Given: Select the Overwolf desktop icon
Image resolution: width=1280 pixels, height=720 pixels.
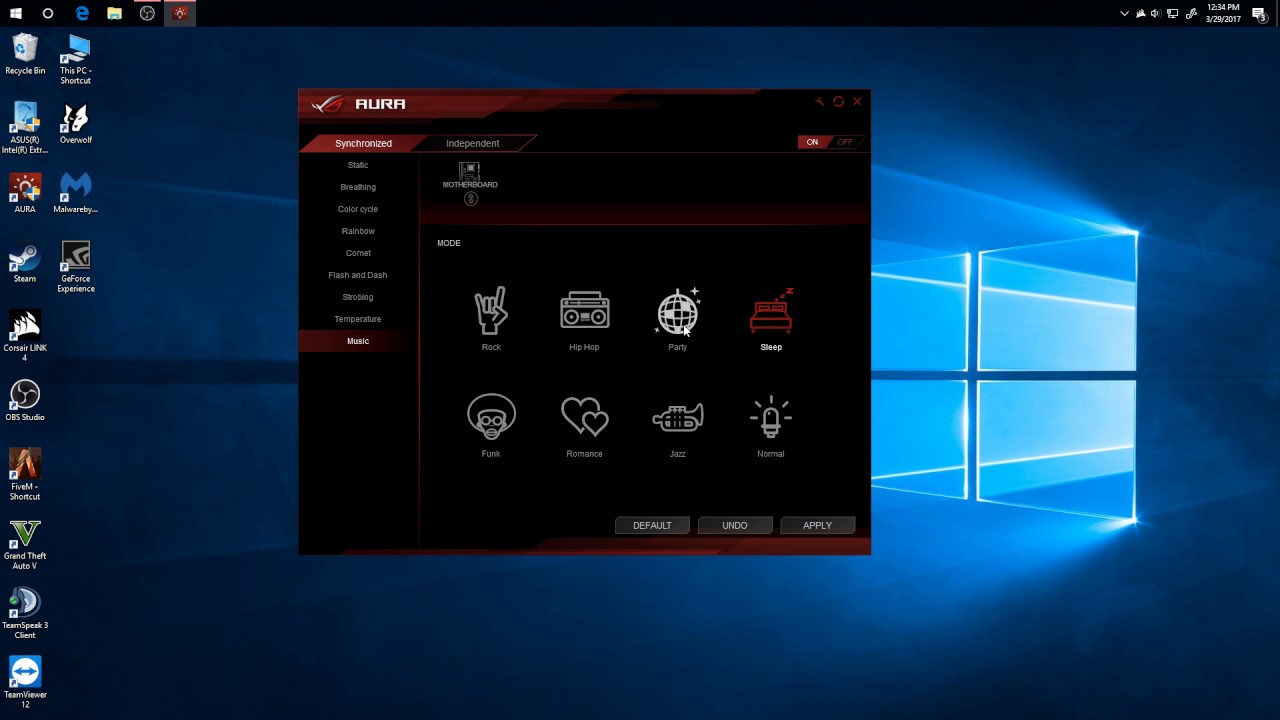Looking at the screenshot, I should 75,123.
